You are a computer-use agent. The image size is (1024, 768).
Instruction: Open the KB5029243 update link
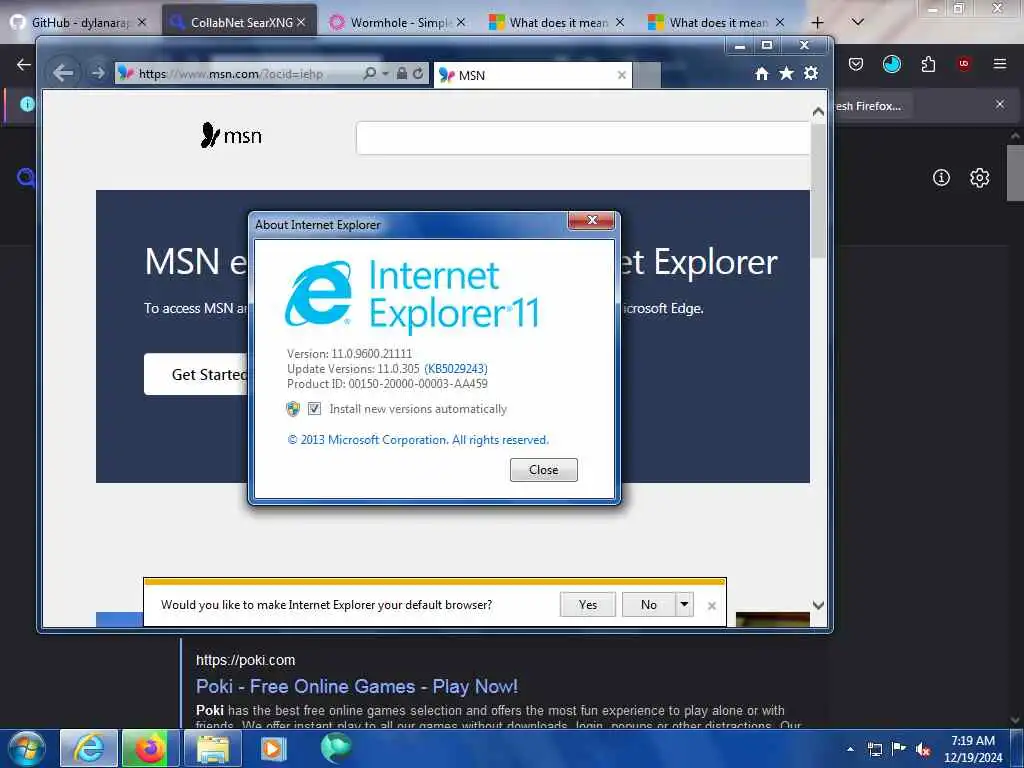pyautogui.click(x=456, y=369)
